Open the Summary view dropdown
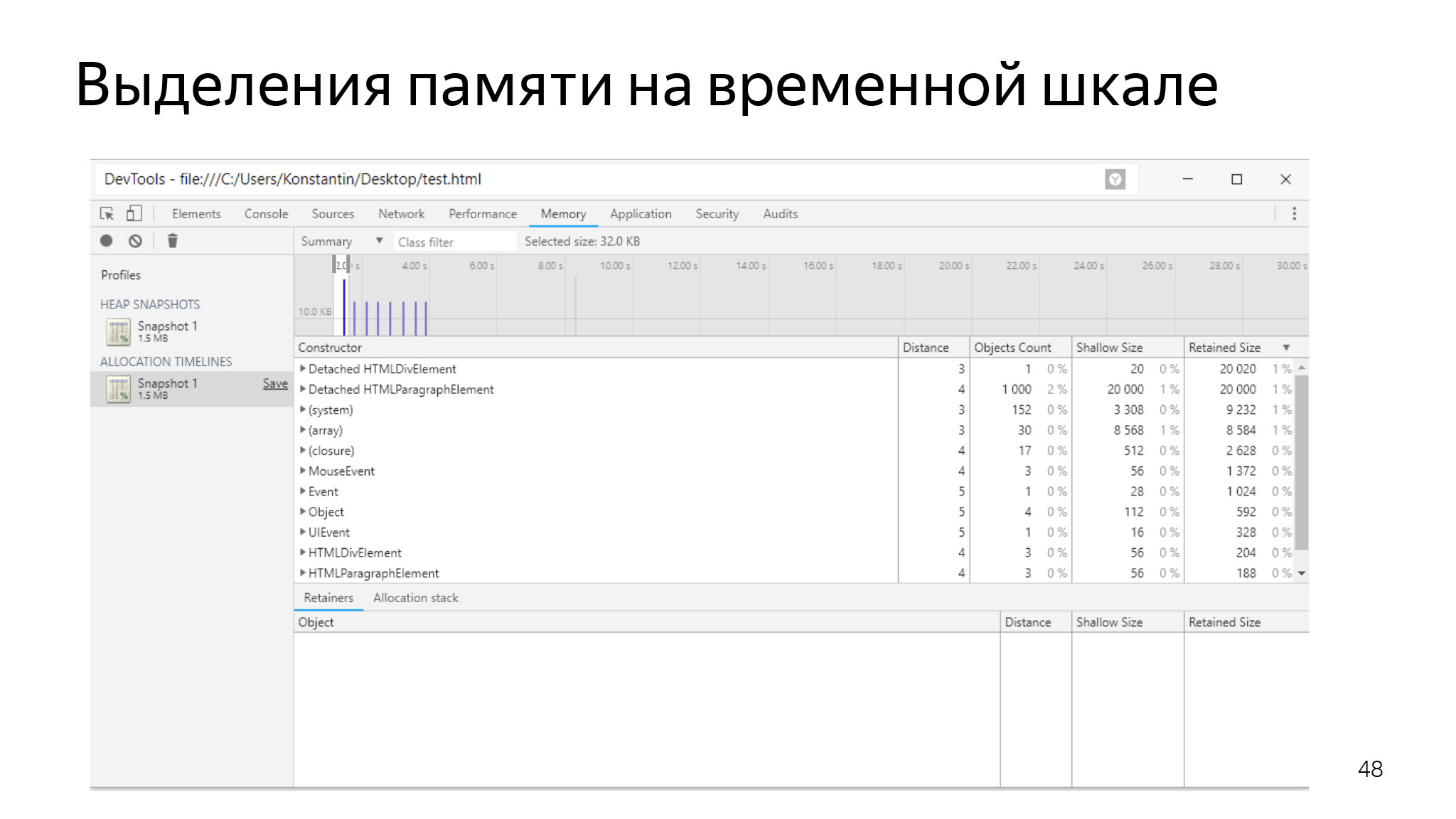Viewport: 1456px width, 819px height. [x=381, y=241]
